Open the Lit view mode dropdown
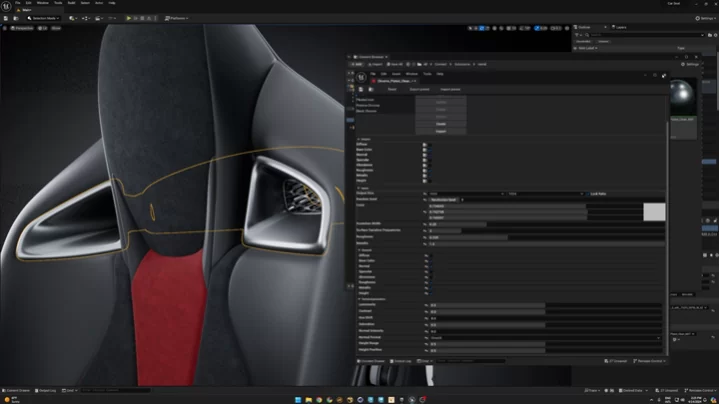The width and height of the screenshot is (719, 404). [43, 28]
